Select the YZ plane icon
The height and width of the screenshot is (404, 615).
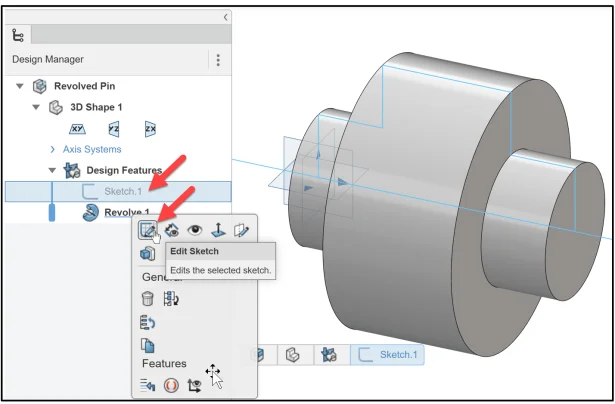coord(113,128)
